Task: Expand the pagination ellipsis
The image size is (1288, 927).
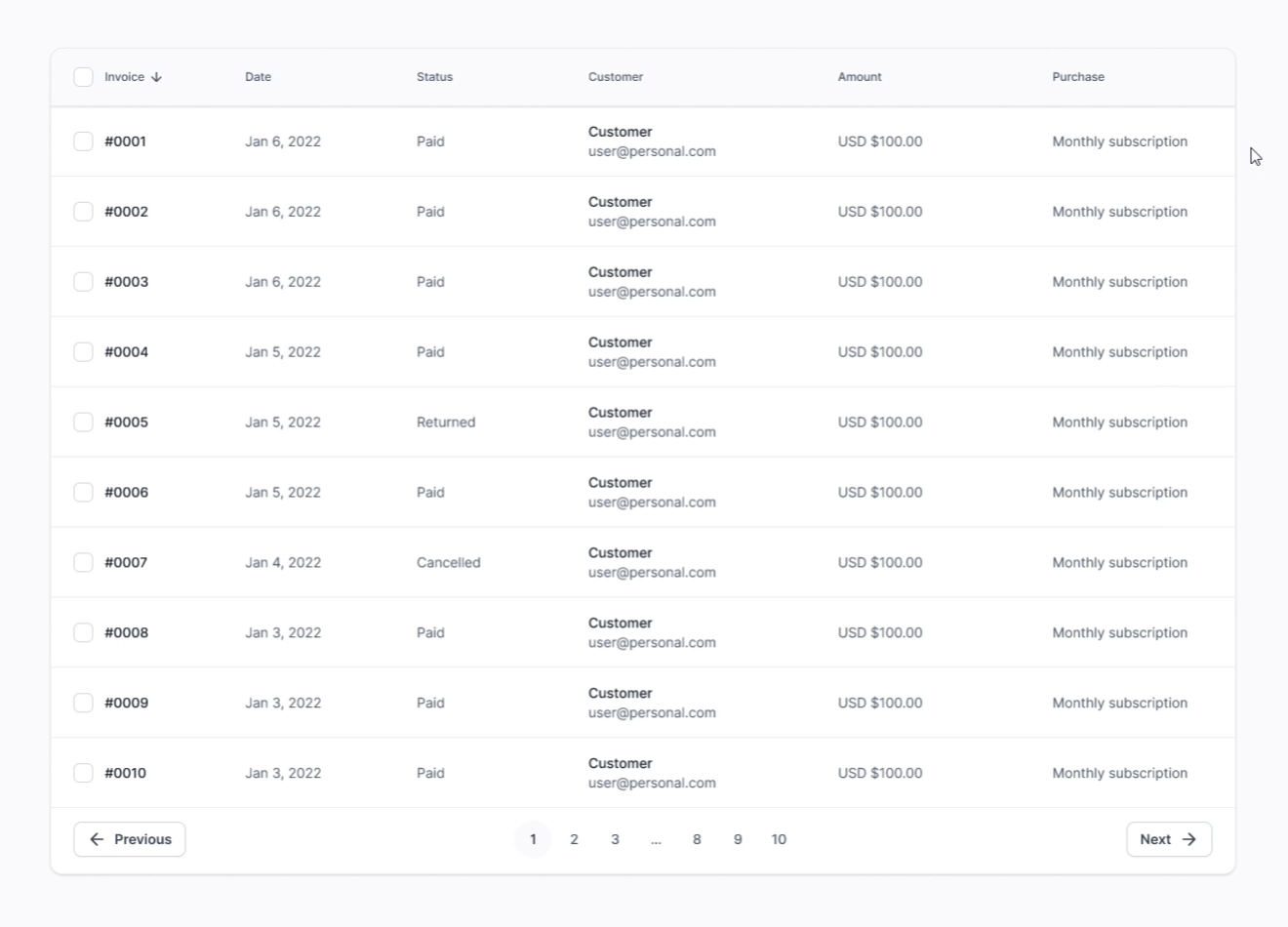Action: (656, 839)
